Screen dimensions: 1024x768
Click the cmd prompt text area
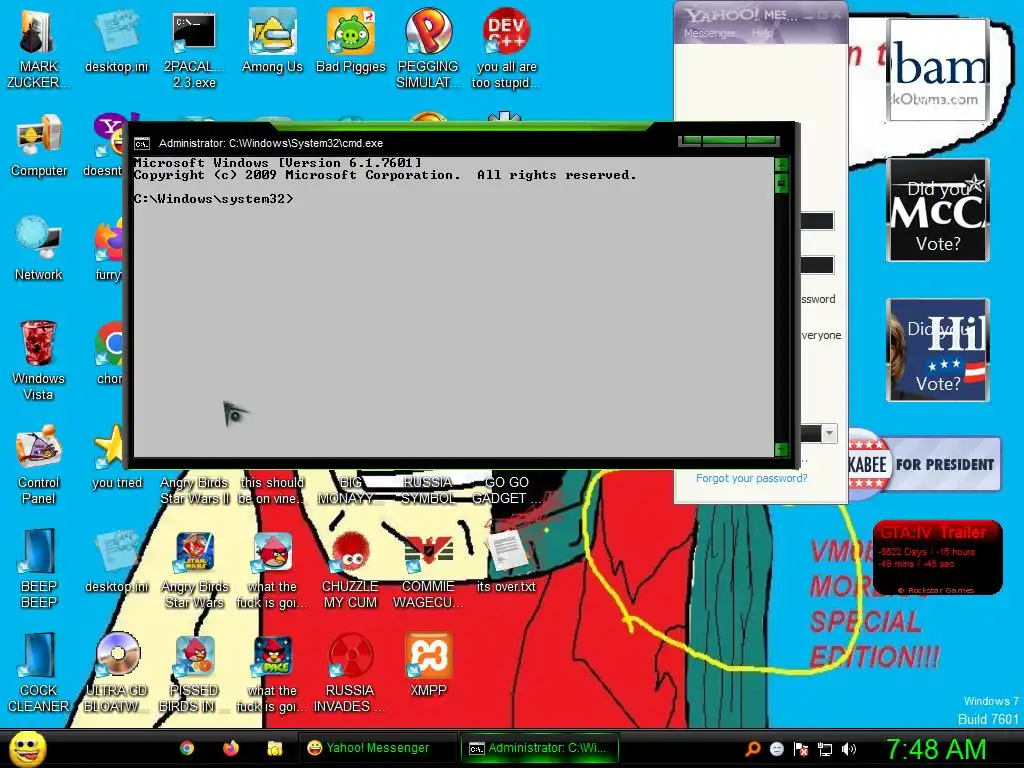click(x=453, y=307)
